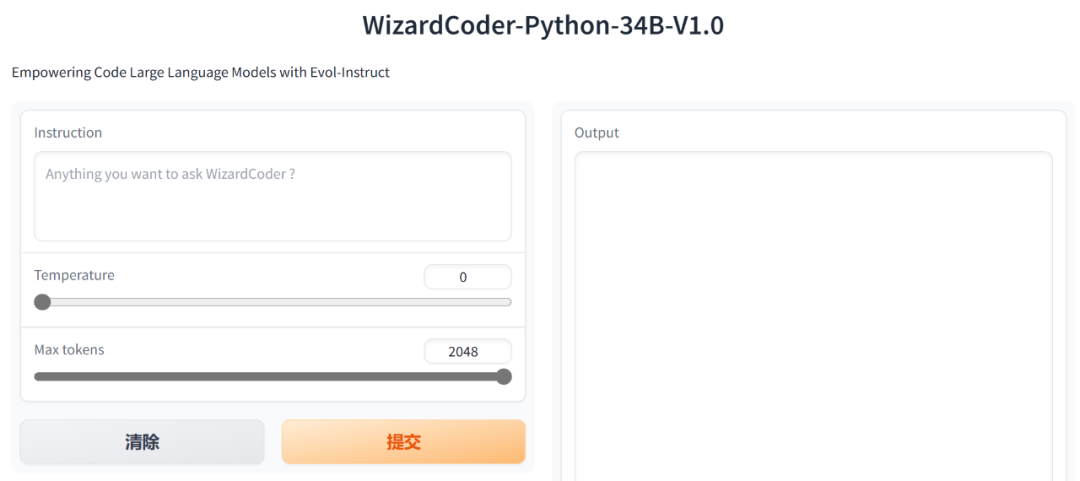Click the 清除 clear button
1080x481 pixels.
point(143,442)
